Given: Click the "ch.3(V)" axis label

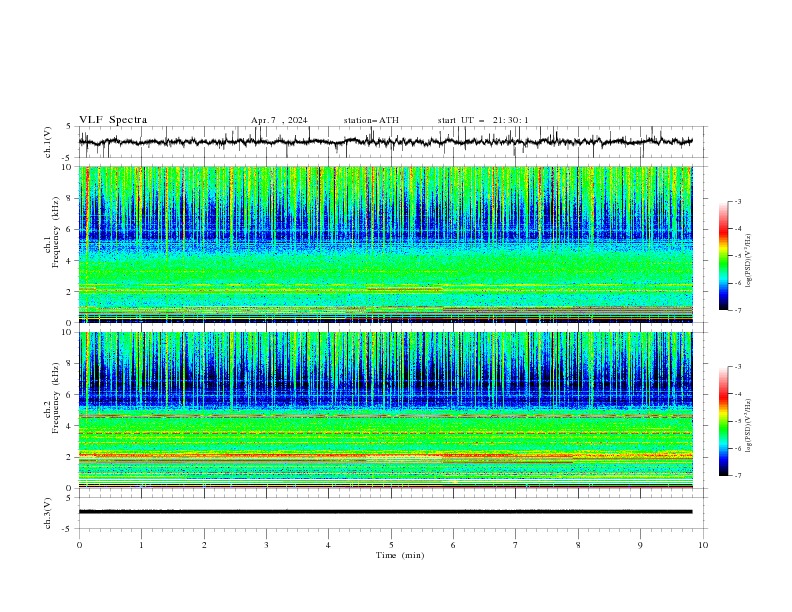Looking at the screenshot, I should tap(48, 513).
